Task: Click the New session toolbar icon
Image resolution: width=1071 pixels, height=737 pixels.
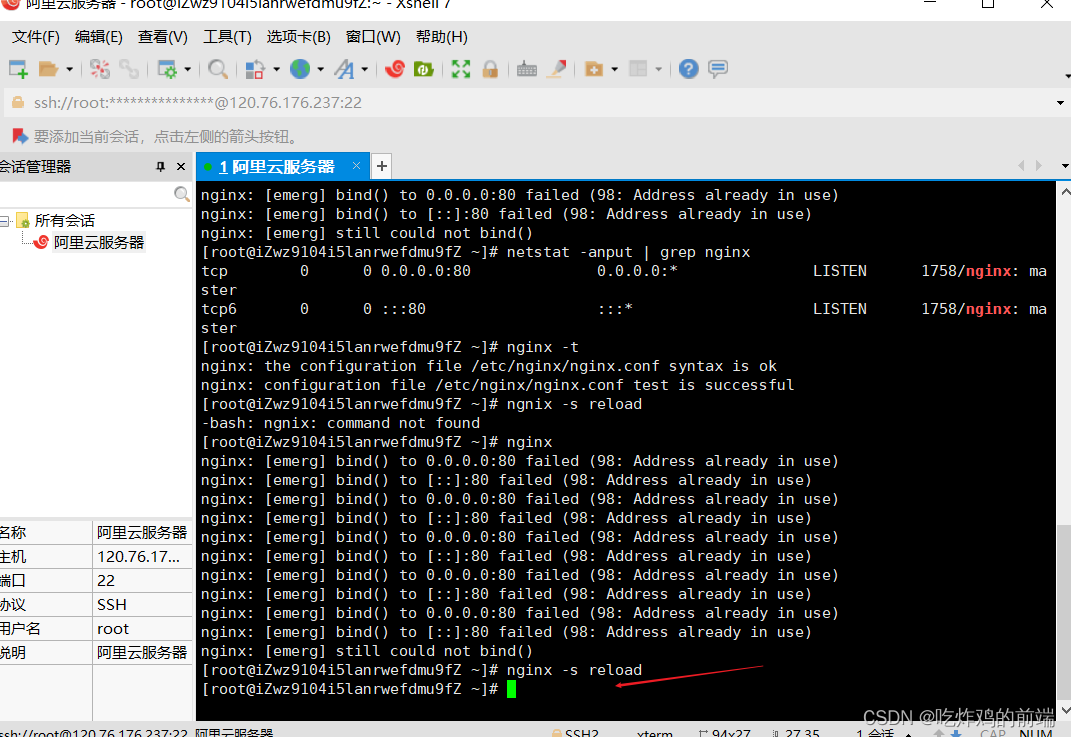Action: (18, 69)
